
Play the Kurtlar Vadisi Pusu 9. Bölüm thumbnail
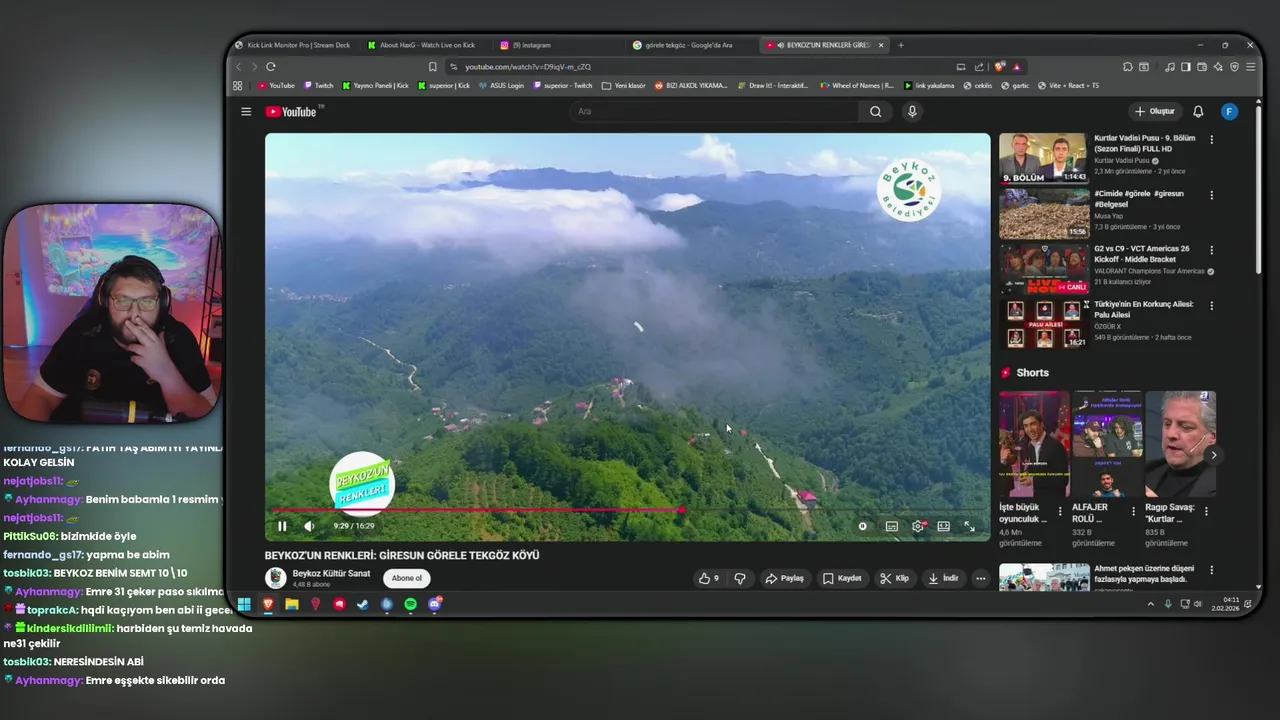pyautogui.click(x=1044, y=158)
